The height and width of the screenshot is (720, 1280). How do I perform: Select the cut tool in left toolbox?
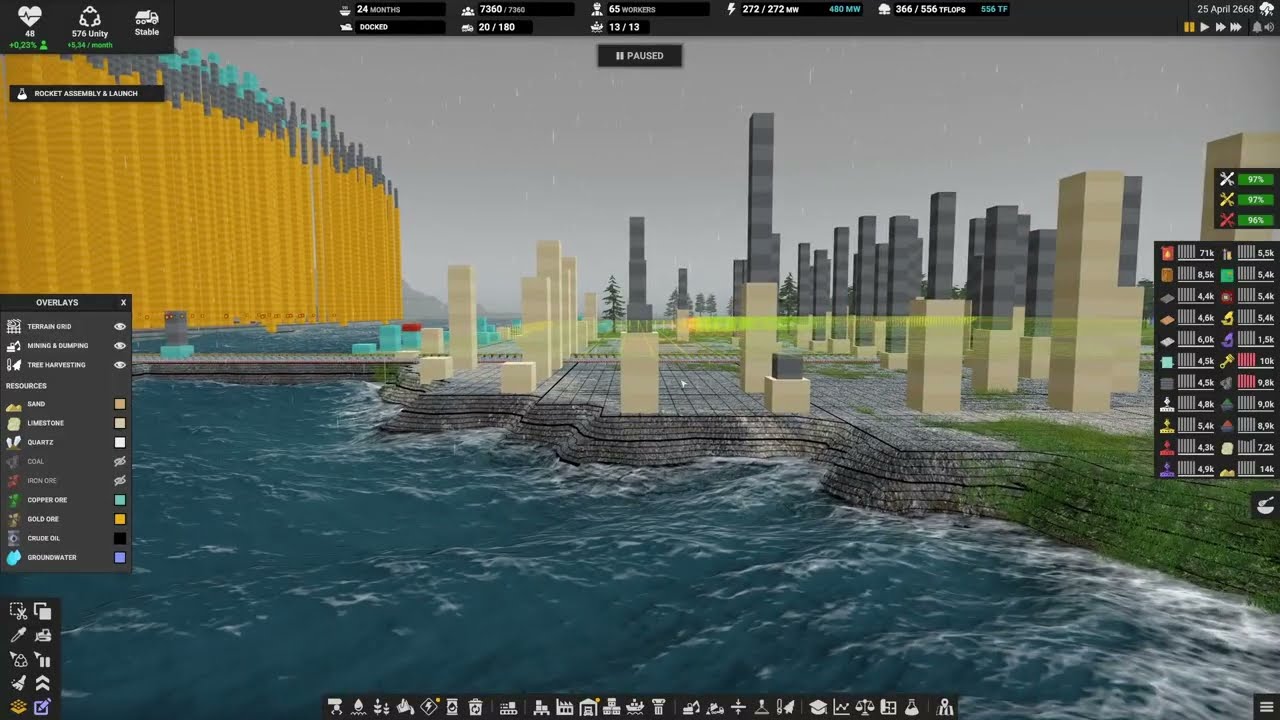click(18, 611)
